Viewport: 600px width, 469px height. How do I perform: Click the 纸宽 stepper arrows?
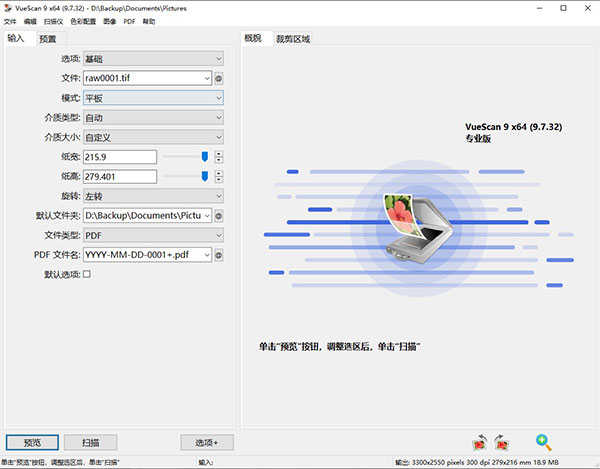click(219, 157)
